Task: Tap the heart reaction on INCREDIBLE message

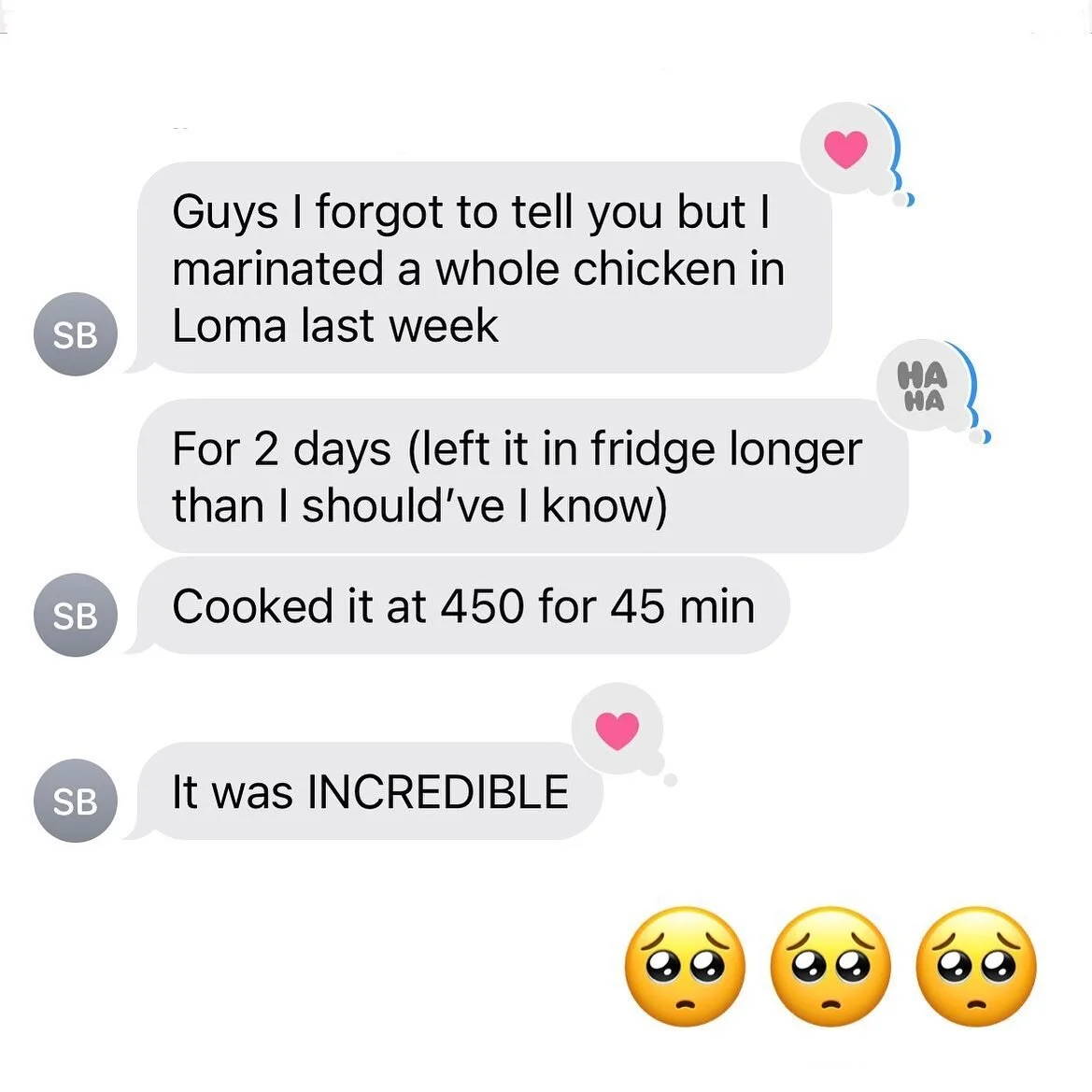Action: [617, 730]
